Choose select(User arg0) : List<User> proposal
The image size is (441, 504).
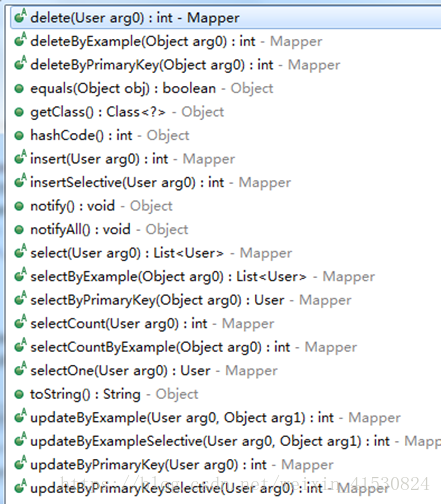point(153,253)
